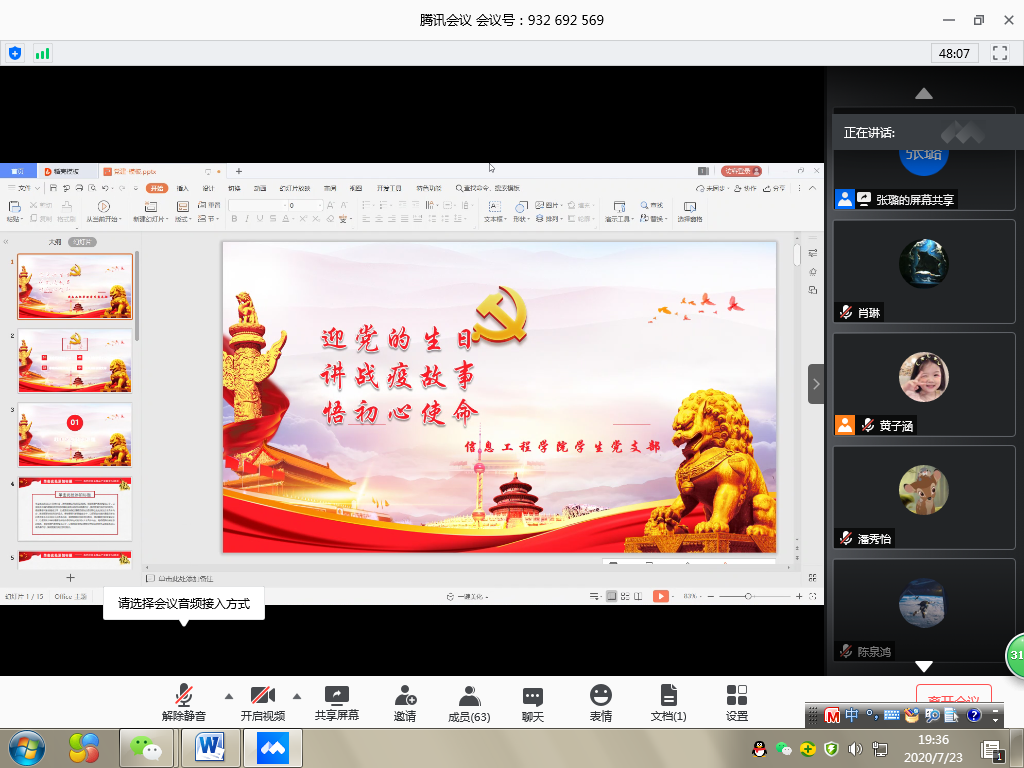1024x768 pixels.
Task: Click the volume speaker tray icon
Action: [855, 749]
